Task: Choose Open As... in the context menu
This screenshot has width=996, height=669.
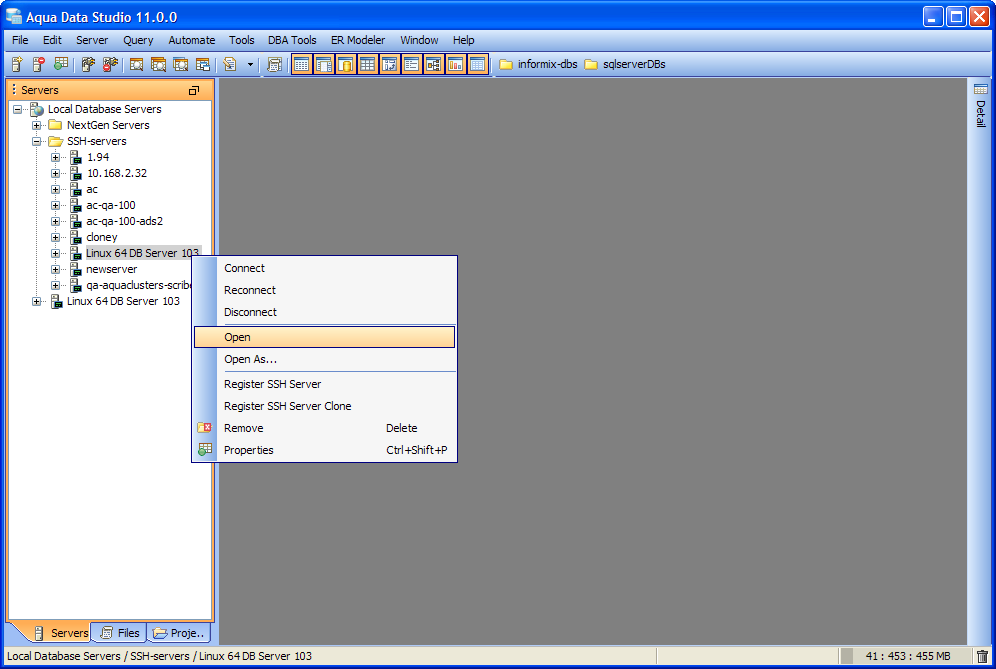Action: [x=325, y=359]
